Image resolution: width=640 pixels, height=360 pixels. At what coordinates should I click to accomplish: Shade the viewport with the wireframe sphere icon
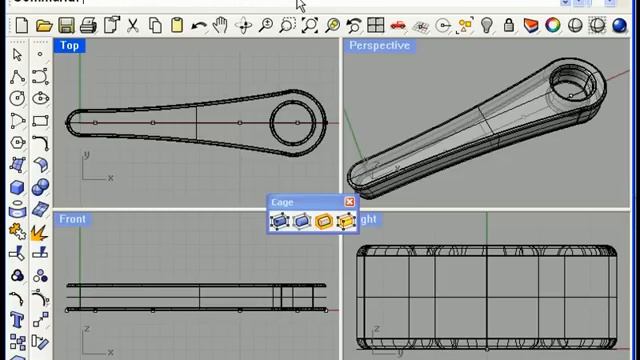(x=575, y=26)
